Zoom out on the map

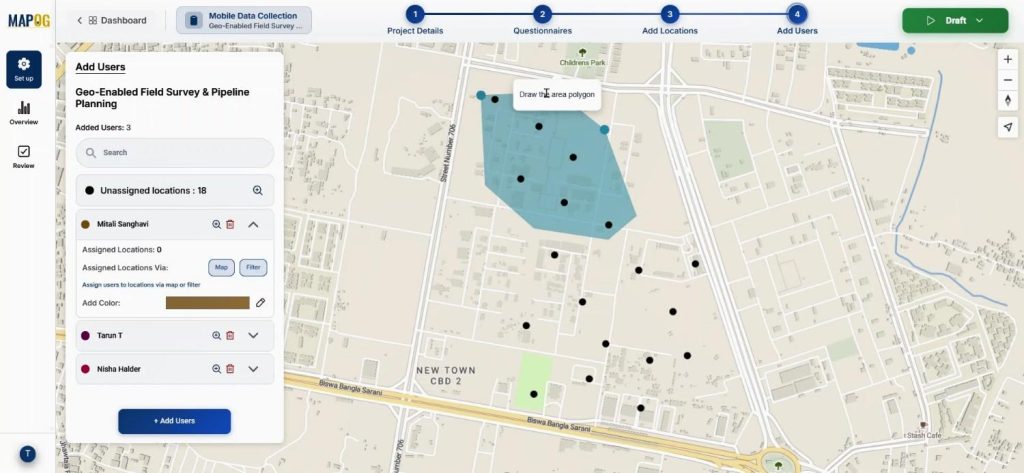point(1008,80)
